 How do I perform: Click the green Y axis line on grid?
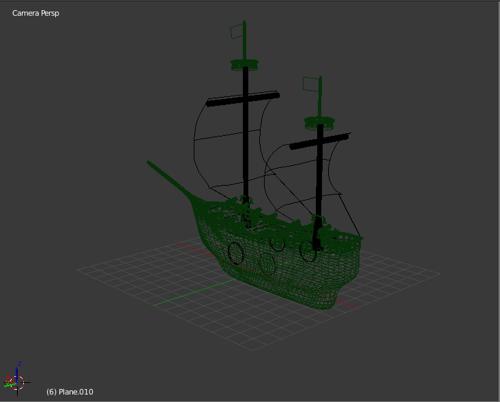(195, 292)
